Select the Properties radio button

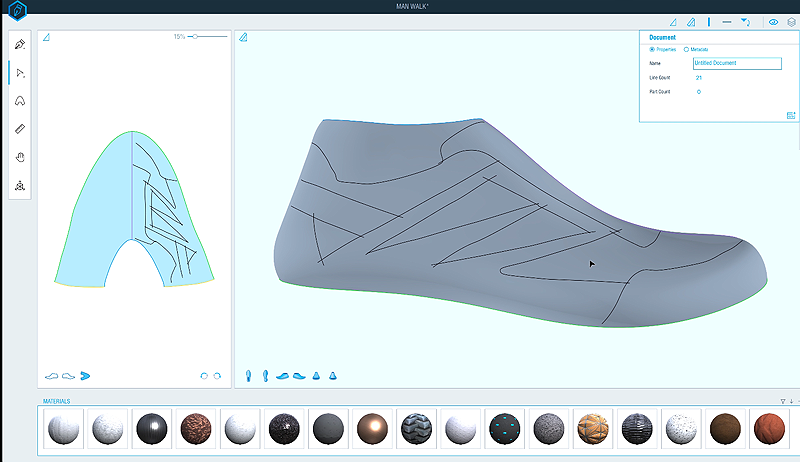click(653, 49)
